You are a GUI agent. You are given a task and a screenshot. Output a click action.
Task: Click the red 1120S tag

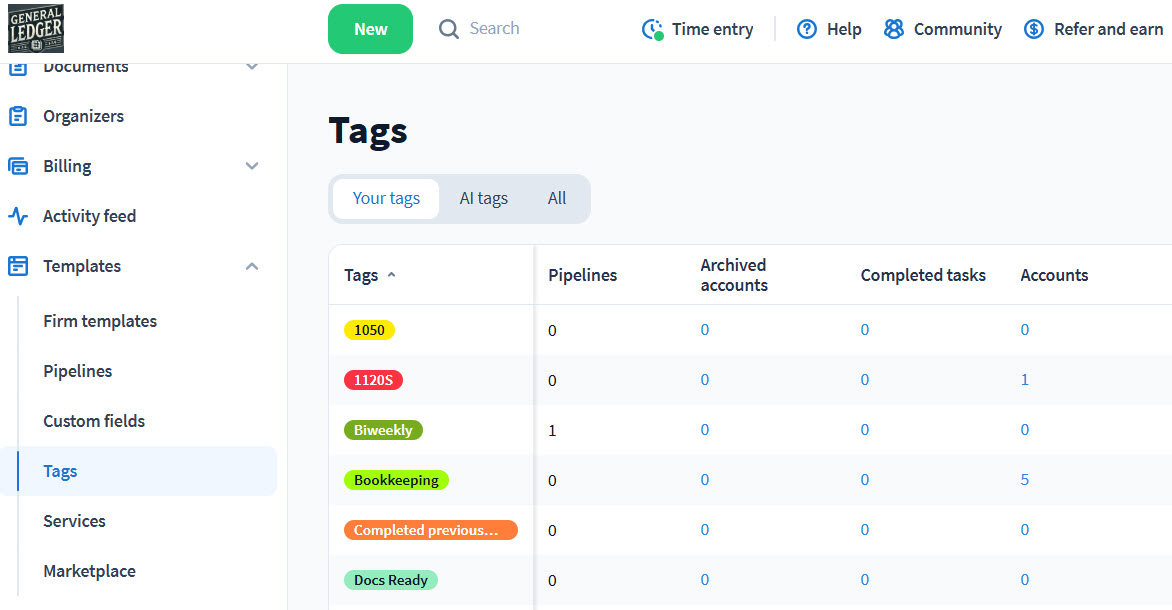click(x=373, y=380)
